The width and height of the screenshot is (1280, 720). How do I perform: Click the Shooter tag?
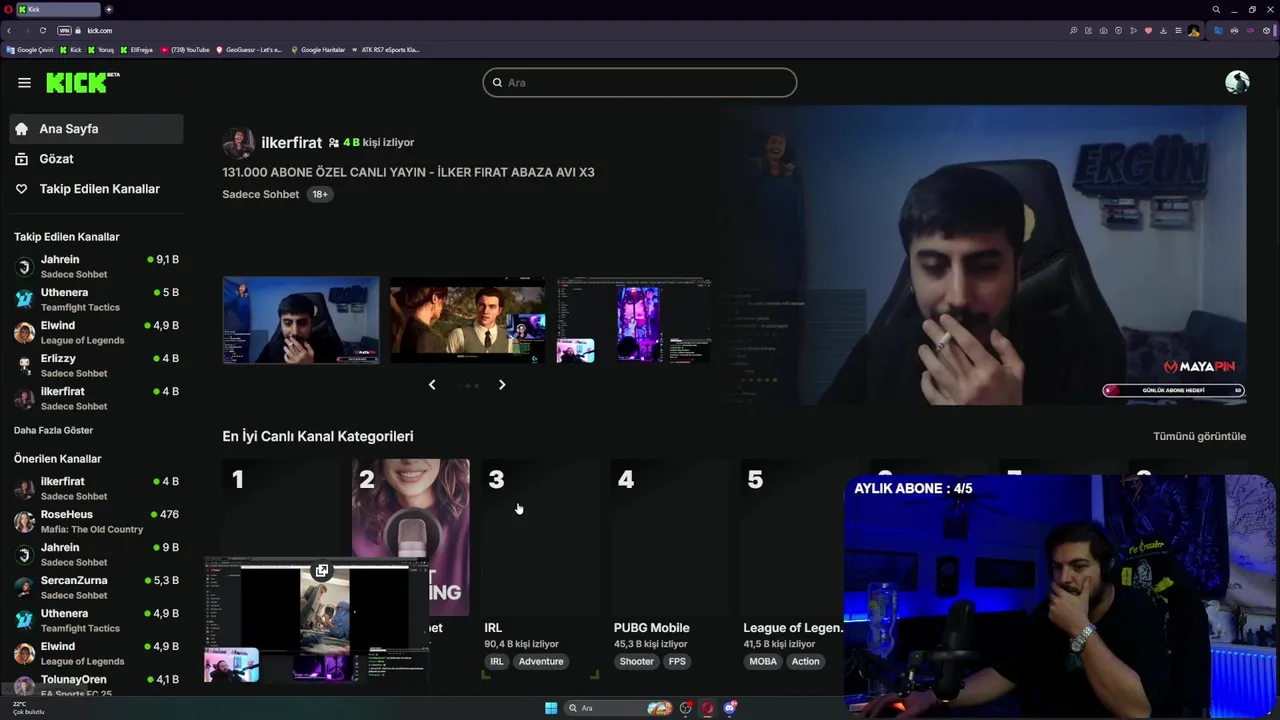coord(637,661)
